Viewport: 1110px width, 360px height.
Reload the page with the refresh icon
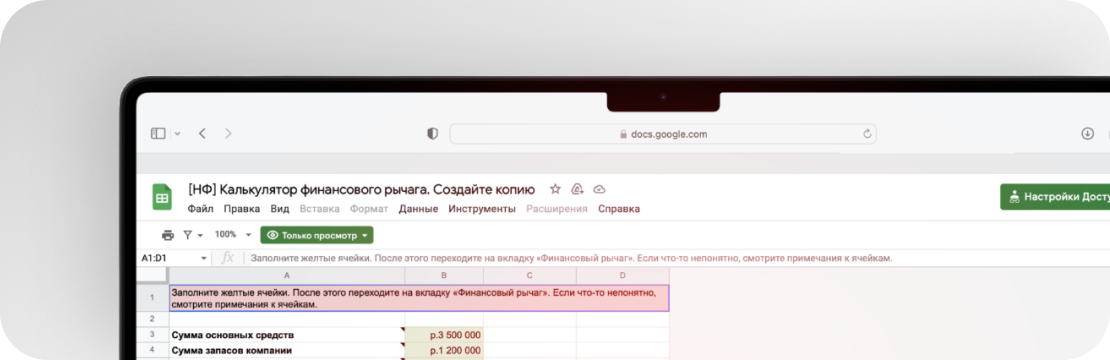click(x=866, y=134)
